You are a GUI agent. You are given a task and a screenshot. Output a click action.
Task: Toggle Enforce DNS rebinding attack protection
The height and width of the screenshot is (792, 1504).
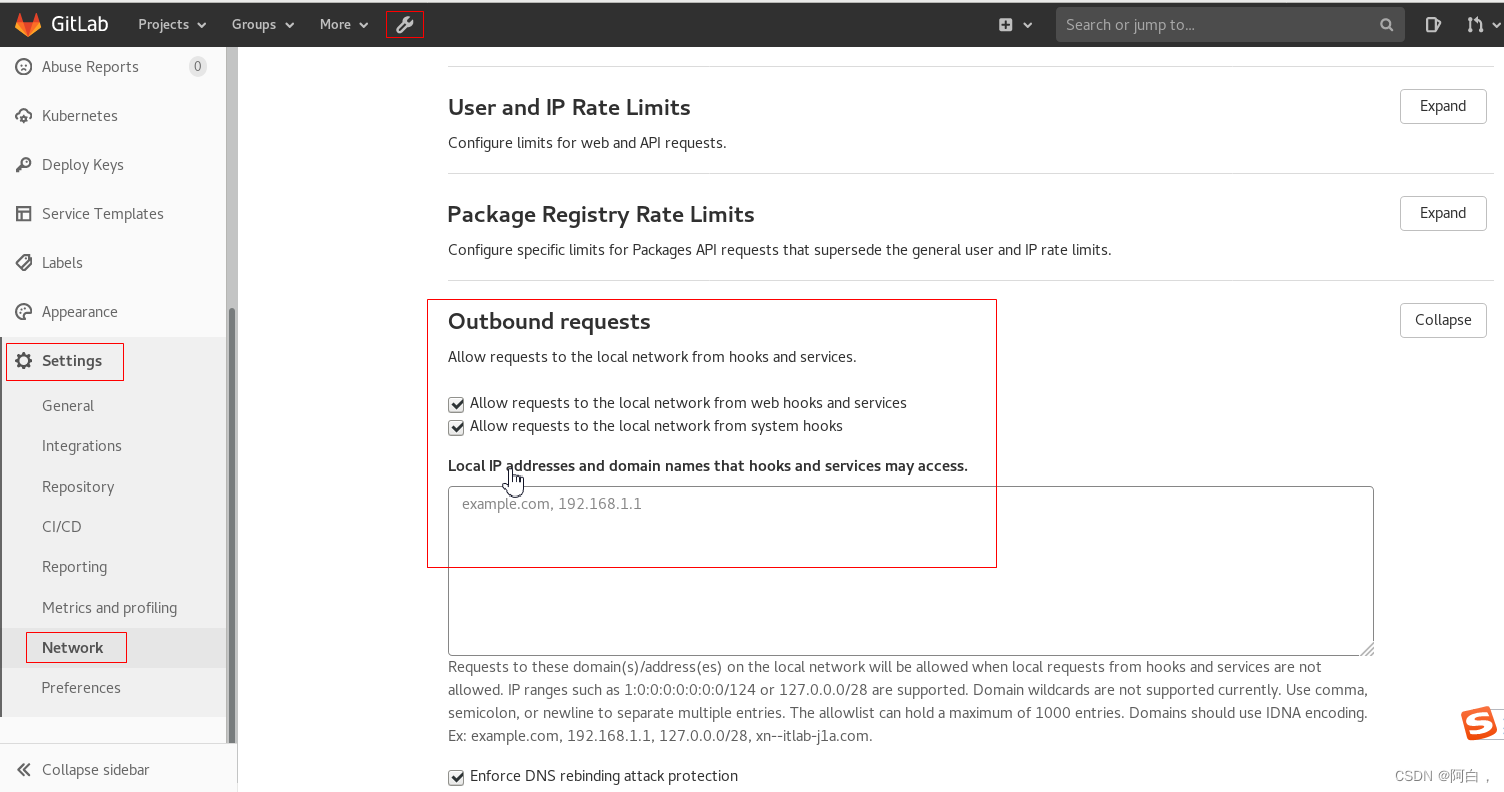click(456, 777)
